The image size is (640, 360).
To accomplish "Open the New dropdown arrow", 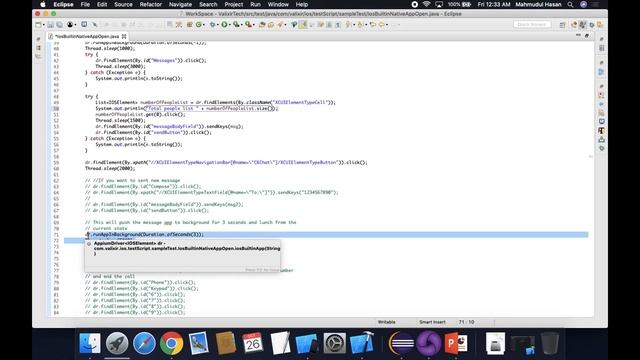I will (x=43, y=25).
